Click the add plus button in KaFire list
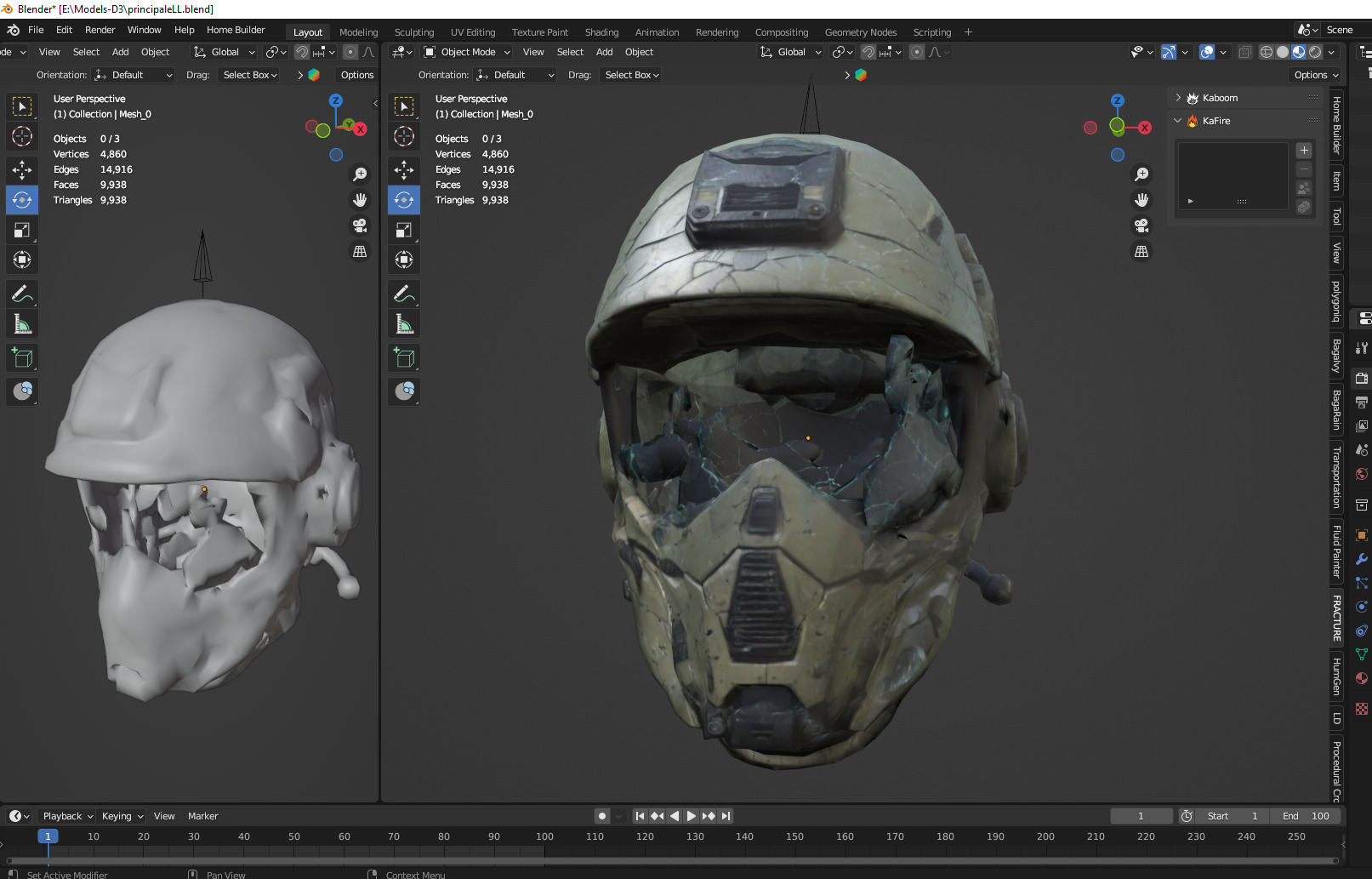This screenshot has height=879, width=1372. pyautogui.click(x=1304, y=151)
